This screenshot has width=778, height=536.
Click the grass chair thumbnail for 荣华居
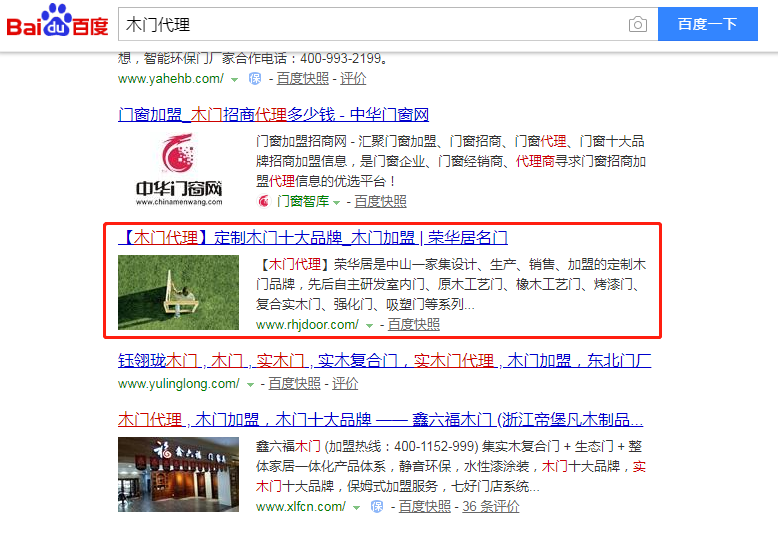[178, 292]
